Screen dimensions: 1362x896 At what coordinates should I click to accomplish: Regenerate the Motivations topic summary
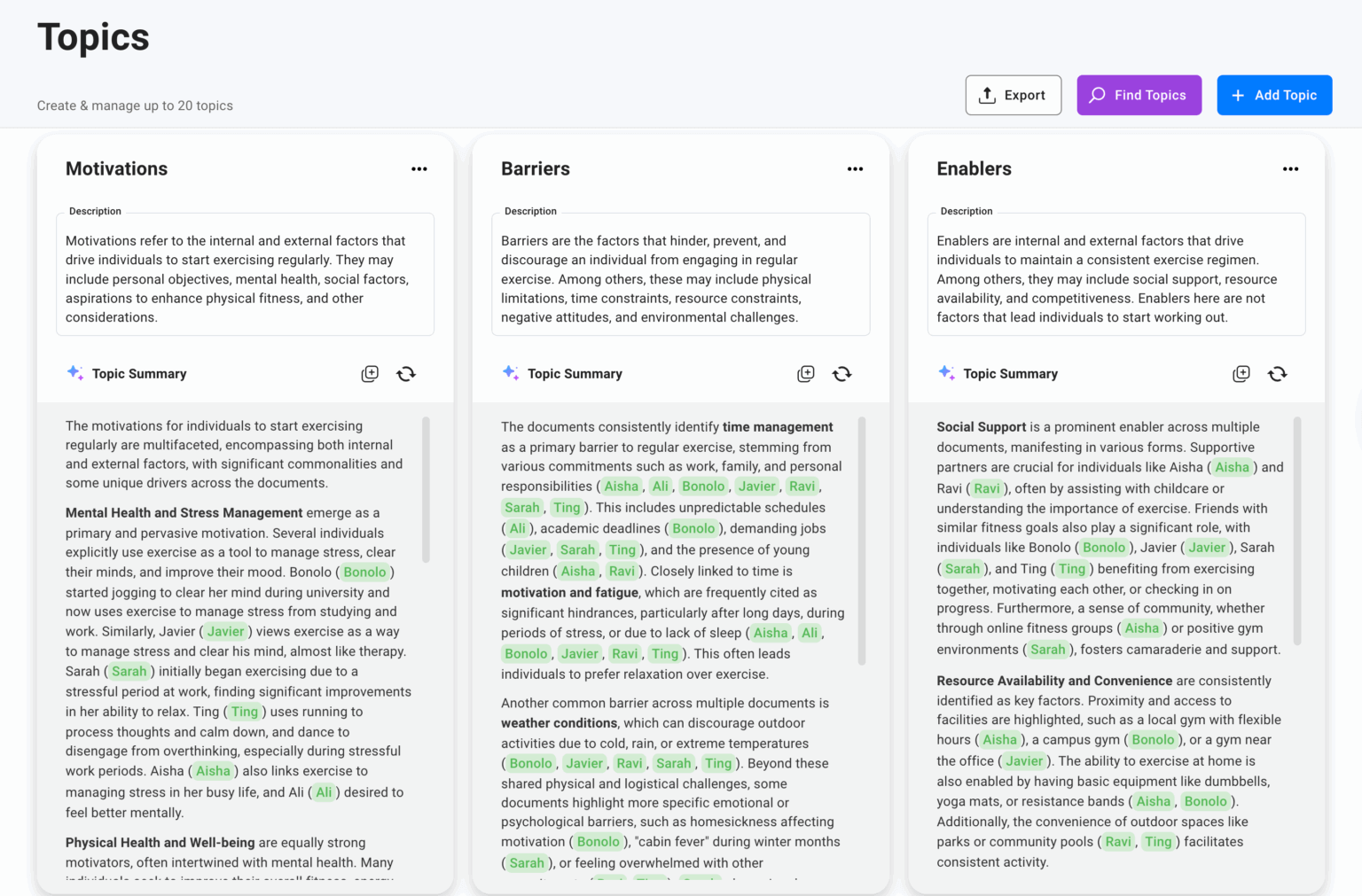[406, 374]
